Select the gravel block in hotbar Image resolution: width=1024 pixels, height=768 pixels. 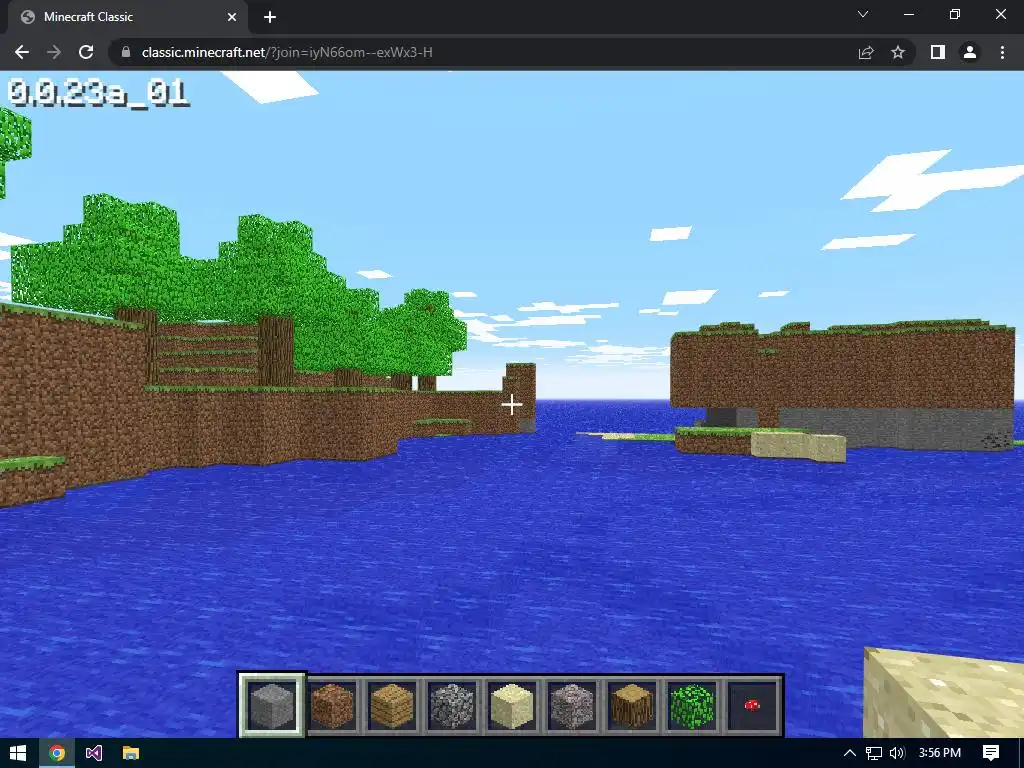572,705
